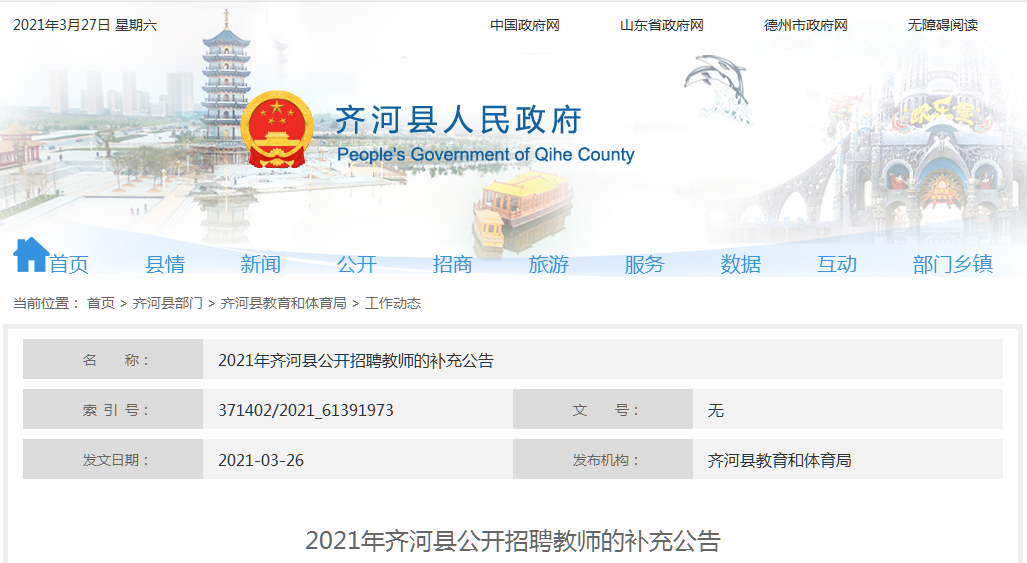Click the large article heading 2021年齐河县公开招聘教师的补充公告
This screenshot has height=563, width=1027.
513,541
